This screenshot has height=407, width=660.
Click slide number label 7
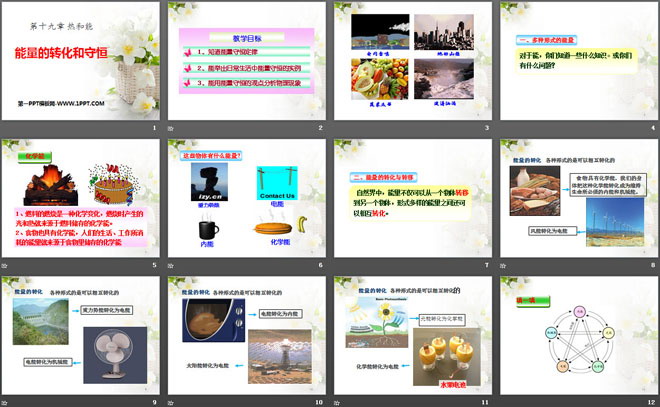click(487, 265)
